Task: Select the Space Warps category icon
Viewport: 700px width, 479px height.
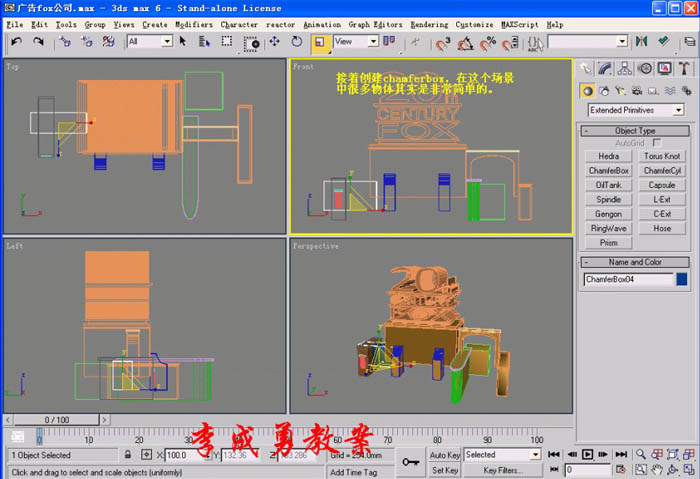Action: 670,91
